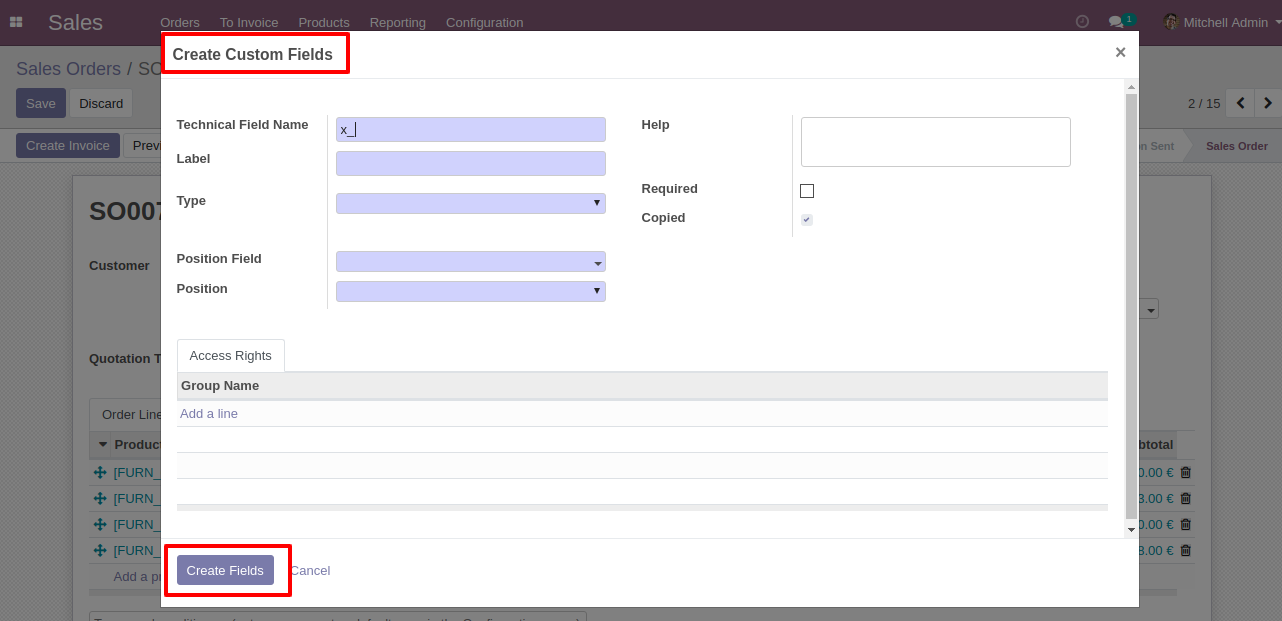
Task: Open the Products menu
Action: pos(324,22)
